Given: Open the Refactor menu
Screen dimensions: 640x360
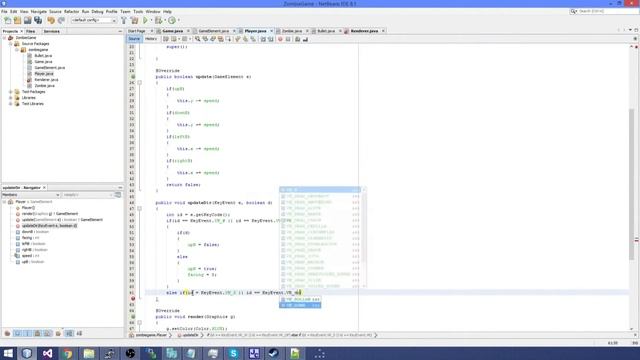Looking at the screenshot, I should 71,11.
